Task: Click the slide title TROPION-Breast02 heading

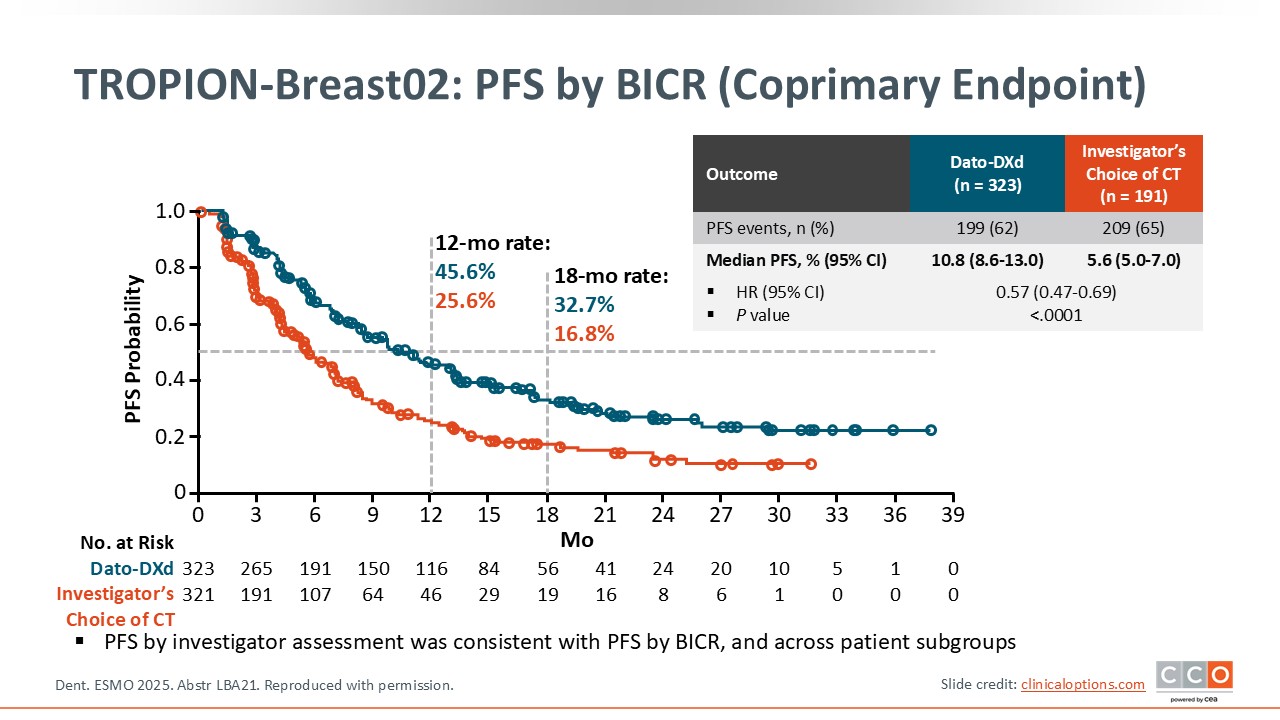Action: coord(610,86)
